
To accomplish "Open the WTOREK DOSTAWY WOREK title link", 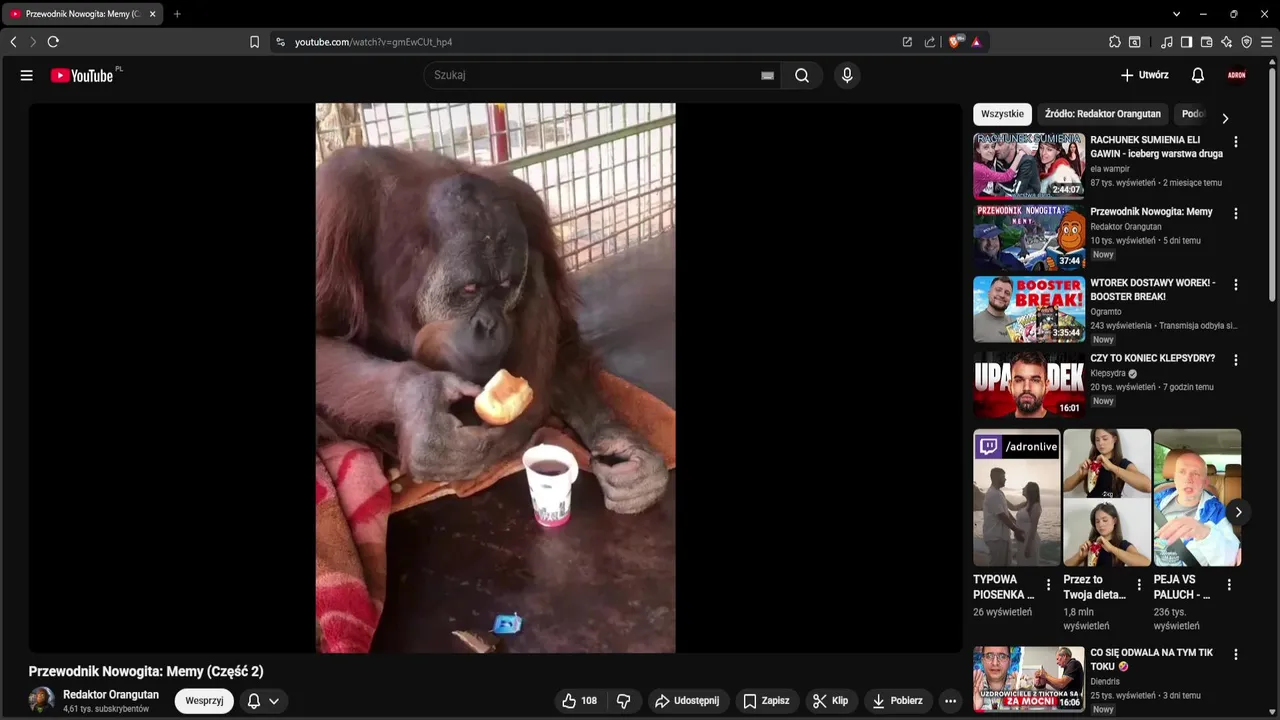I will coord(1153,290).
